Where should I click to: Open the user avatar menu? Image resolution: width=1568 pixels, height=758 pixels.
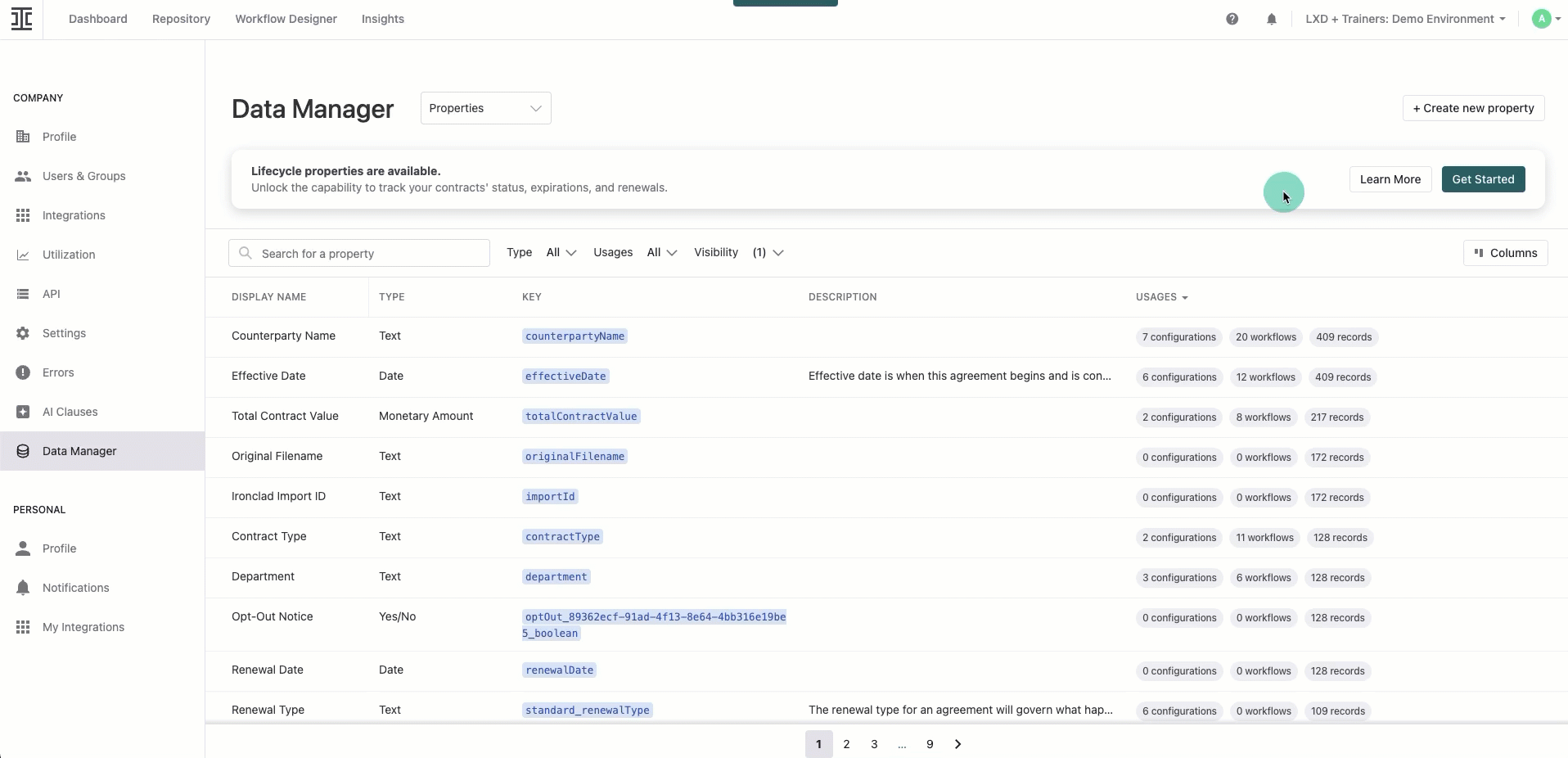coord(1546,19)
